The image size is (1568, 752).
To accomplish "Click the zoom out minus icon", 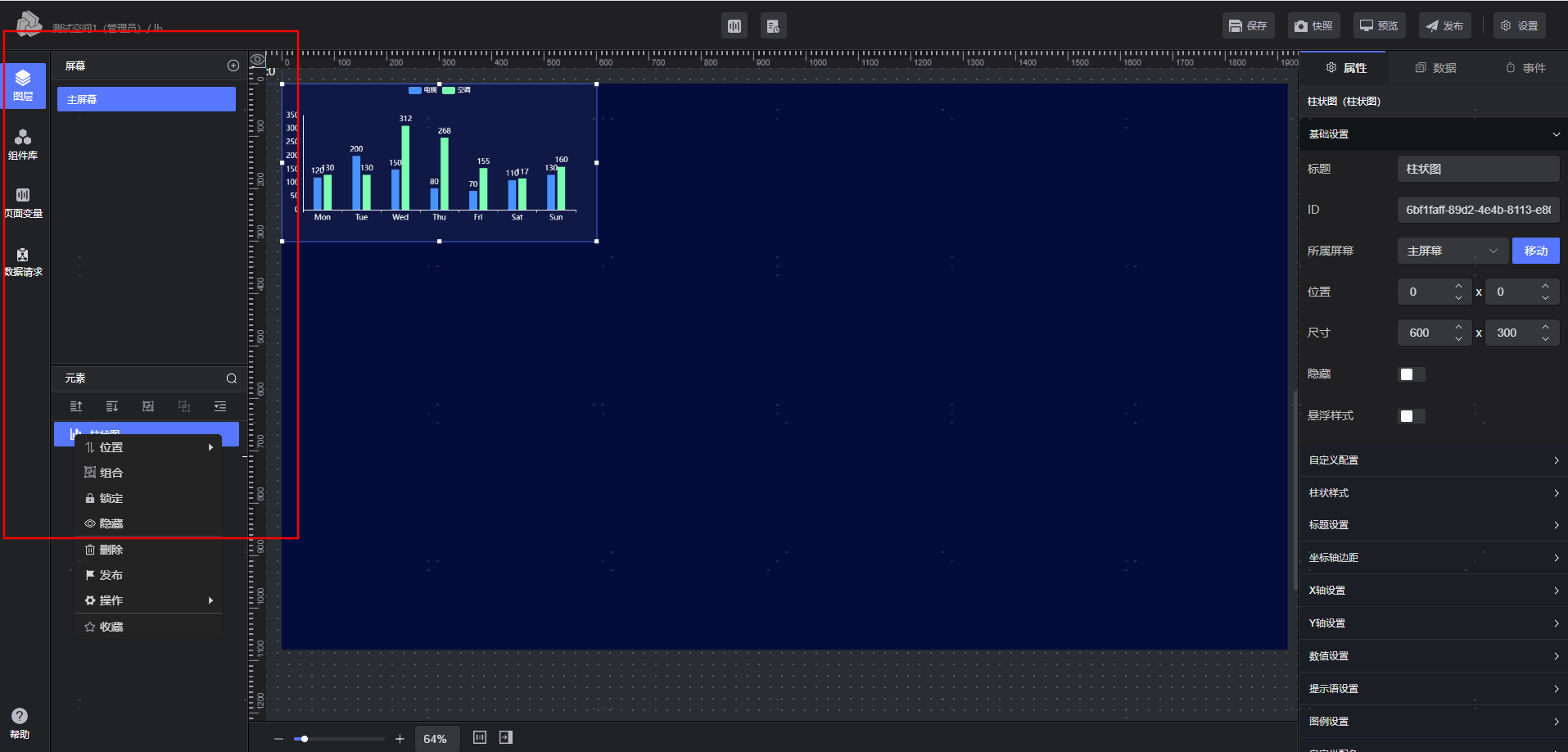I will pos(278,739).
